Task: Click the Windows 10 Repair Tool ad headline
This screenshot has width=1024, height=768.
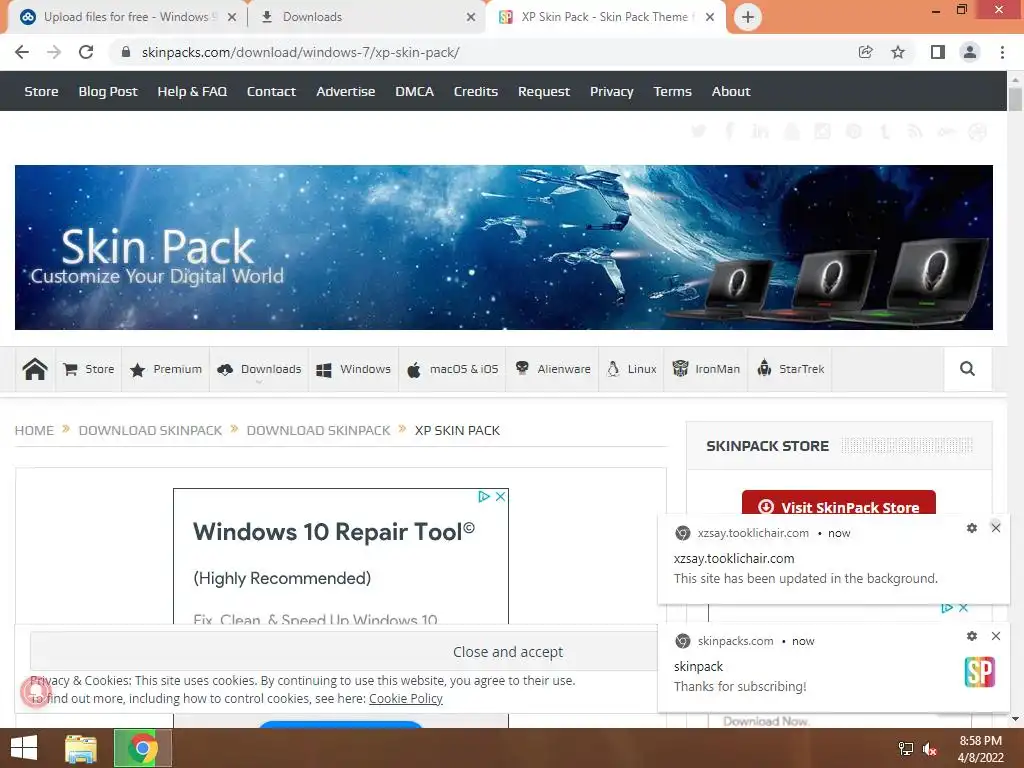Action: click(334, 532)
